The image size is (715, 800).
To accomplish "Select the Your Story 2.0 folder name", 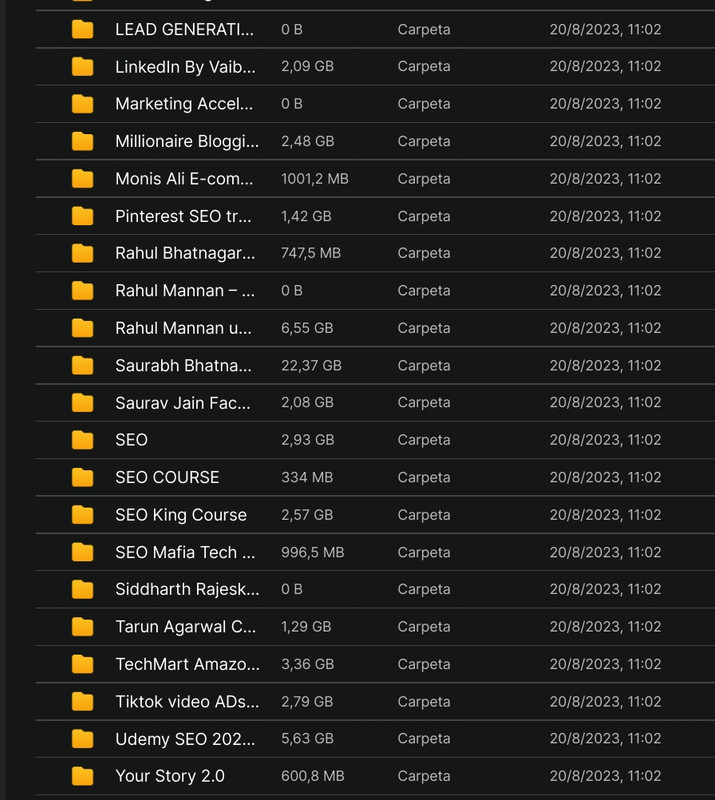I will point(169,776).
